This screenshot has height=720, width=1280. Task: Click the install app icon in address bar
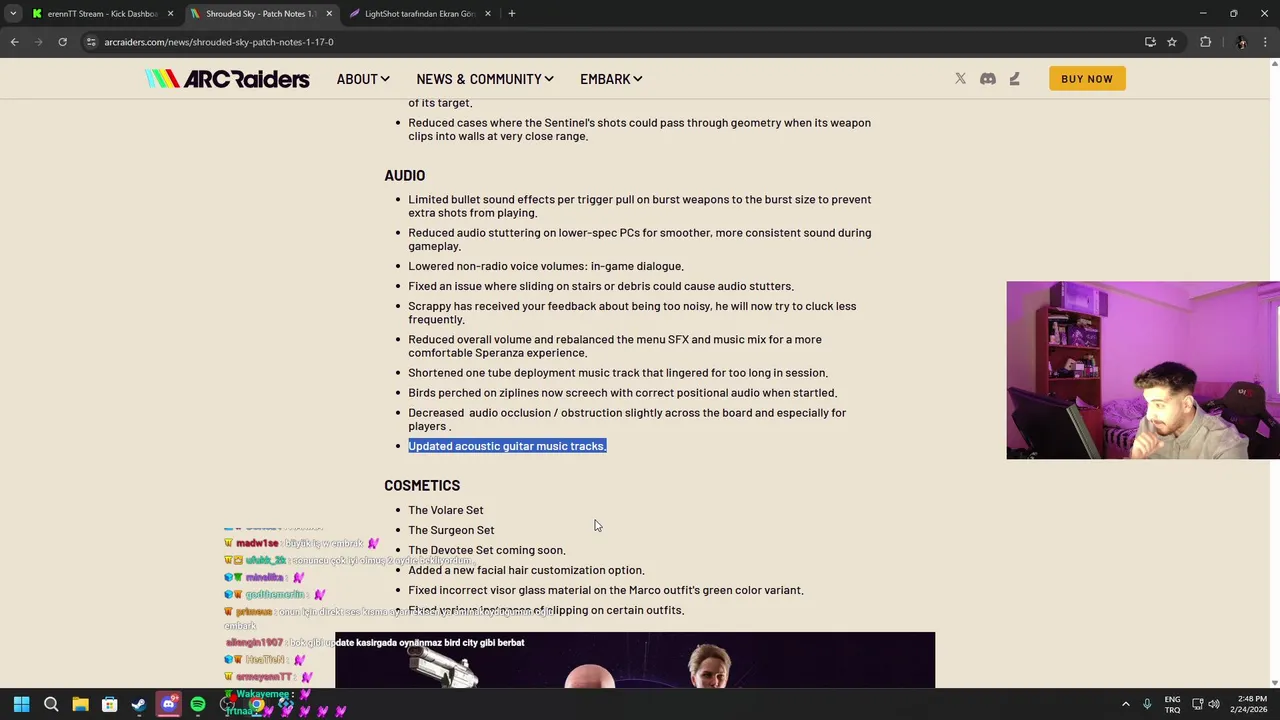(x=1150, y=42)
